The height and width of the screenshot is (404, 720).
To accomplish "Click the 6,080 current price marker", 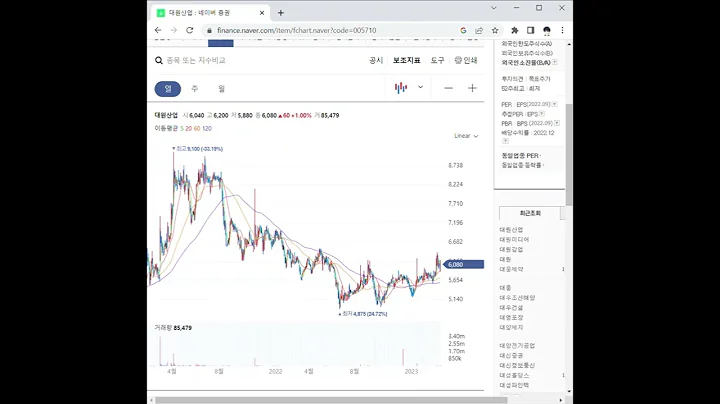I will [x=464, y=264].
